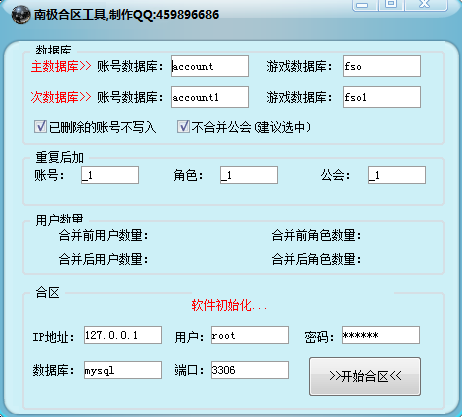Click the 数据库 field showing mysql

pos(123,370)
